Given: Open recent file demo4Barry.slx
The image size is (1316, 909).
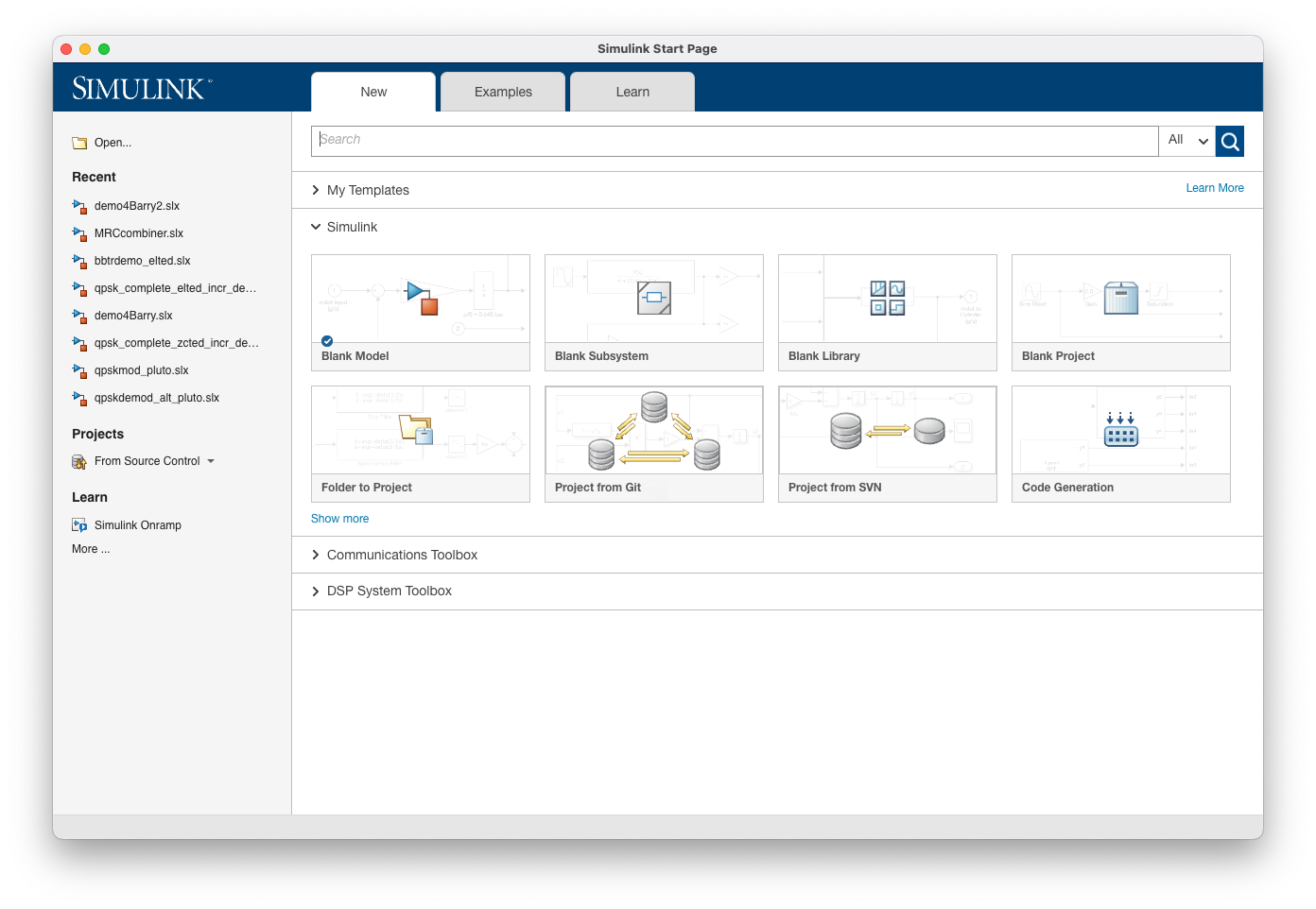Looking at the screenshot, I should coord(133,316).
